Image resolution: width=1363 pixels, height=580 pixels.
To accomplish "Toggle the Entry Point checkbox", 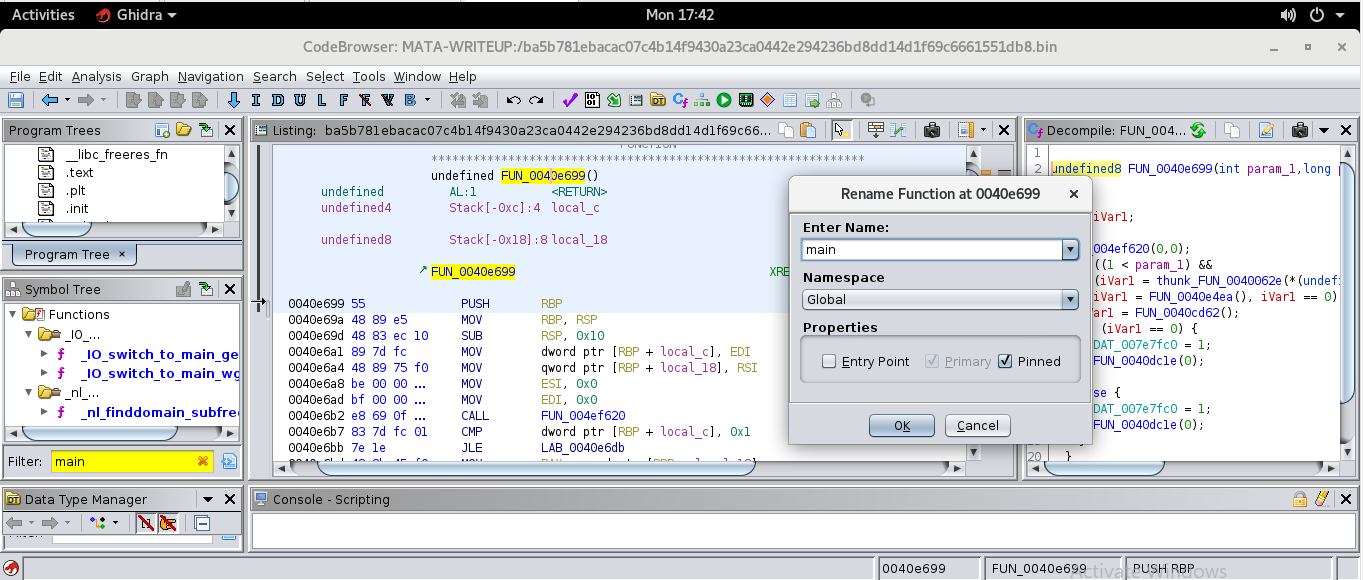I will (x=829, y=362).
